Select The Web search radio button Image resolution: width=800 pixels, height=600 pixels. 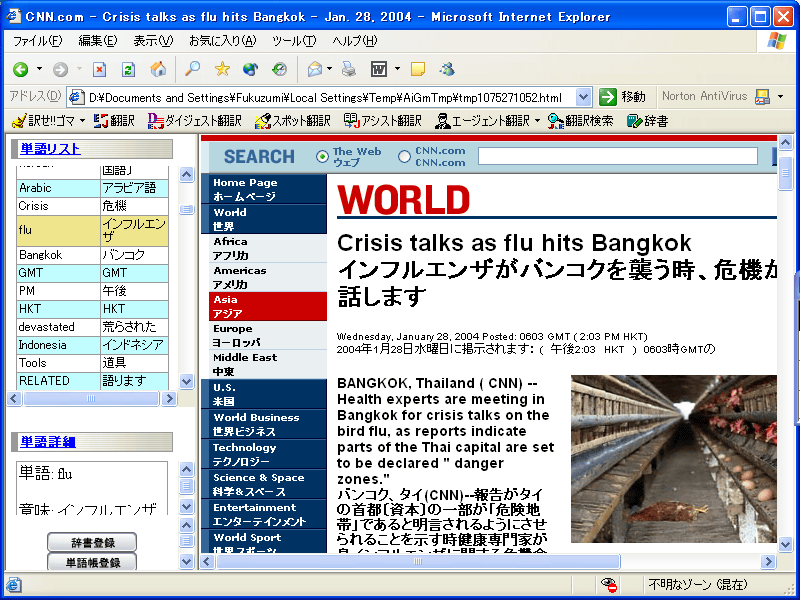click(x=322, y=157)
